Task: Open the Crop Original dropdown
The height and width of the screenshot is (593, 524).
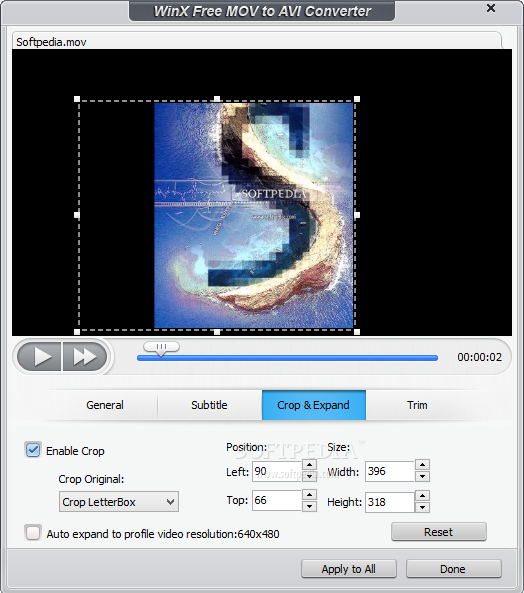Action: (x=119, y=502)
